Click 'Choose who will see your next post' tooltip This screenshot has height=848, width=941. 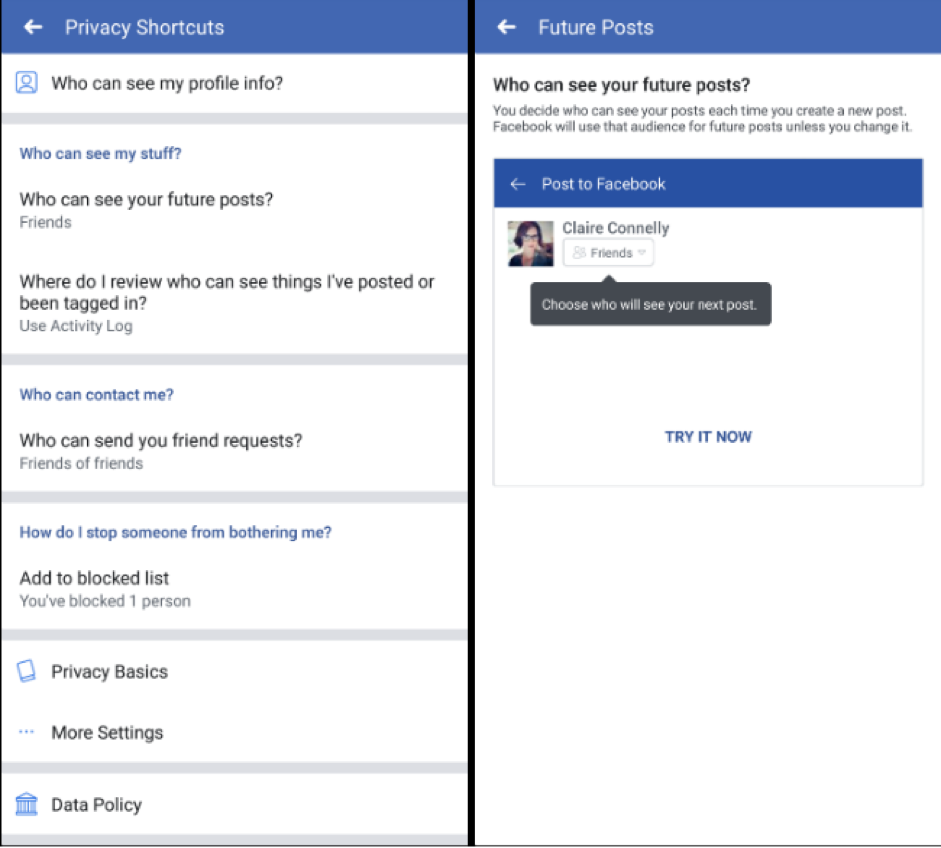click(650, 305)
